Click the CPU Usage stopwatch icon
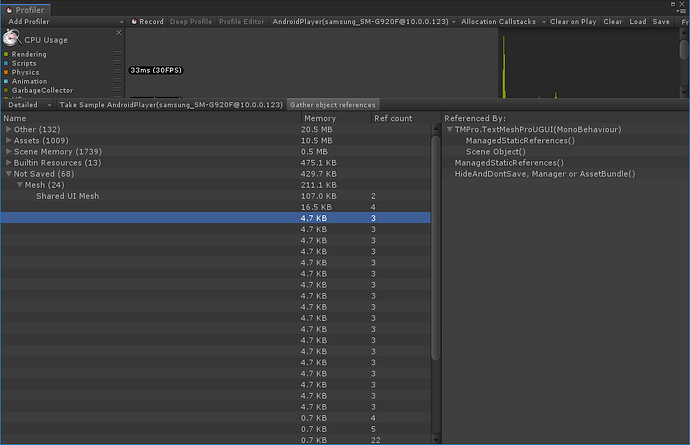The width and height of the screenshot is (690, 445). coord(12,38)
